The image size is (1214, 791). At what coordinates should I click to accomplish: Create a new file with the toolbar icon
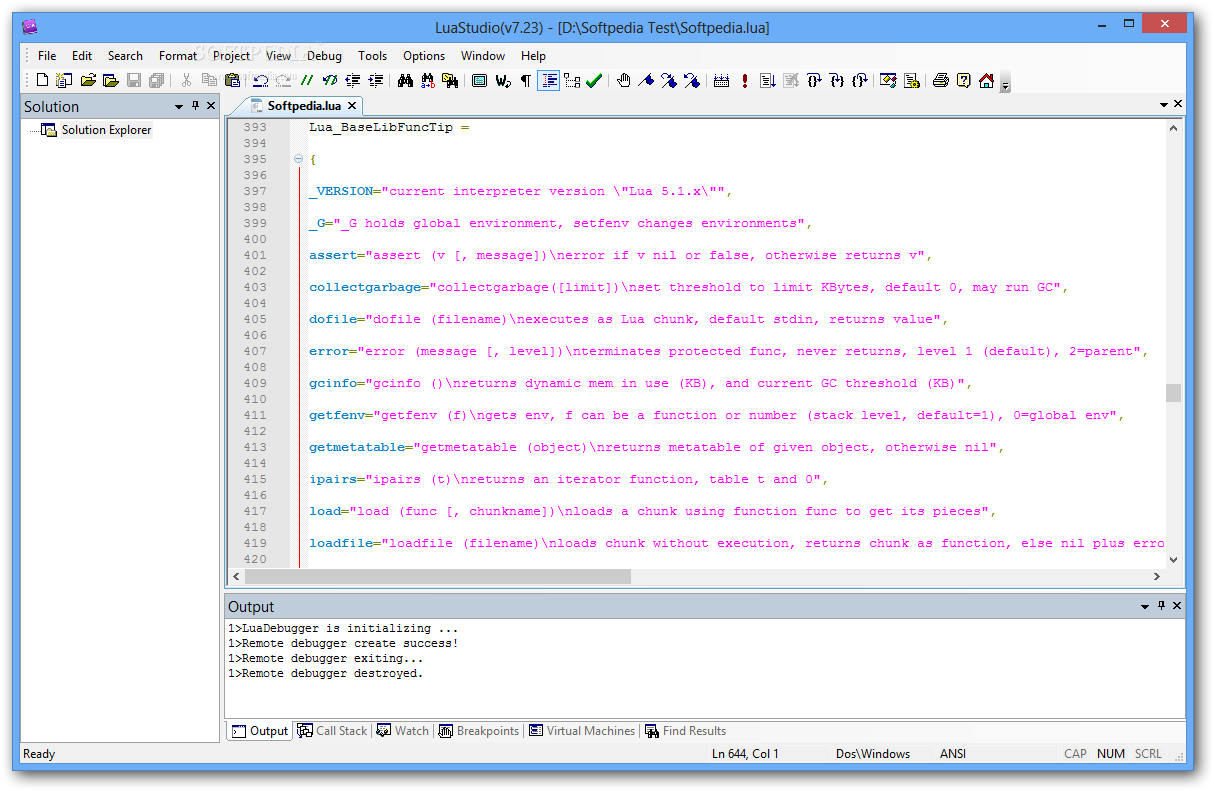point(42,81)
